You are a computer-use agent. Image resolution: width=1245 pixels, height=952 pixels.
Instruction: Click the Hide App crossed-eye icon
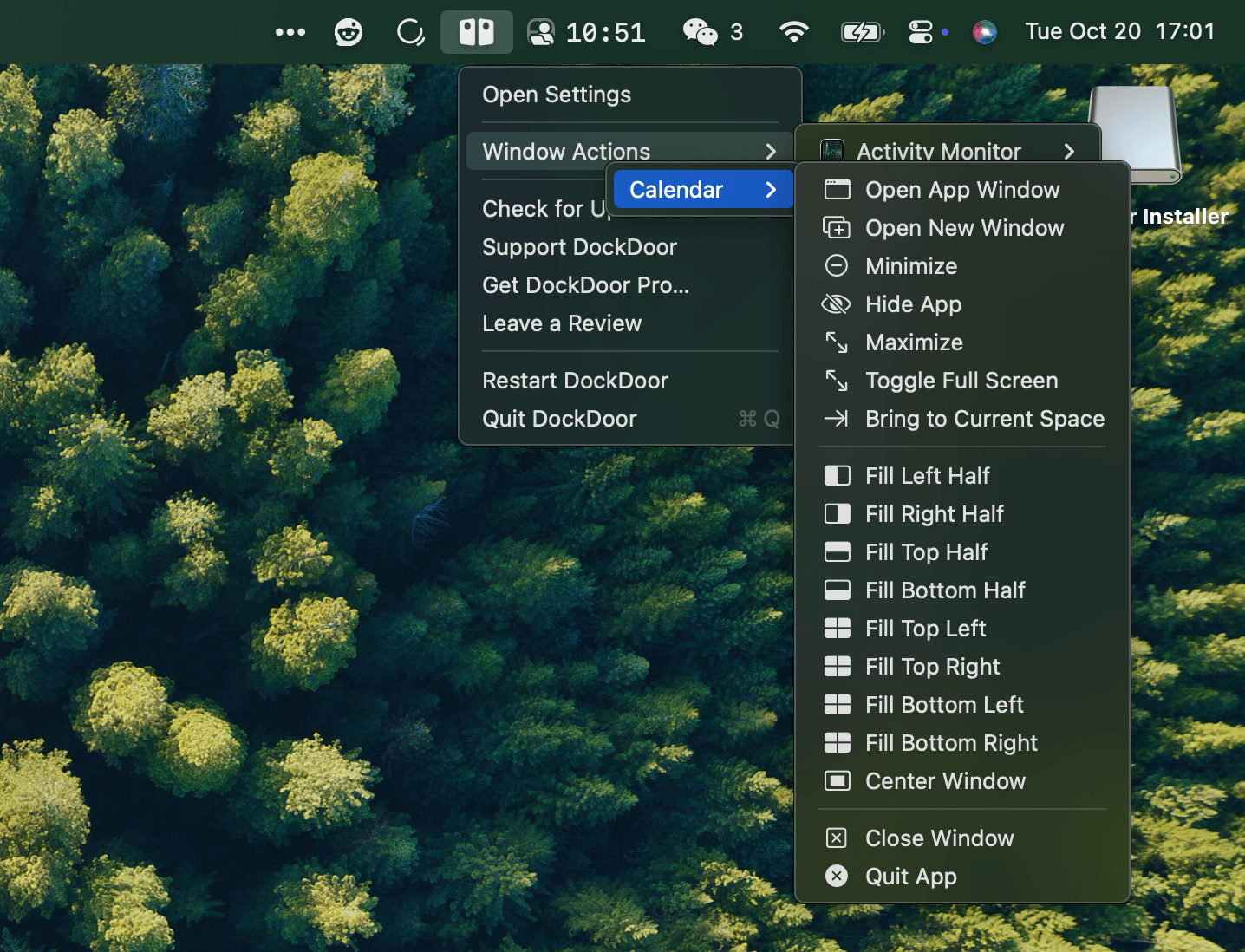[837, 304]
